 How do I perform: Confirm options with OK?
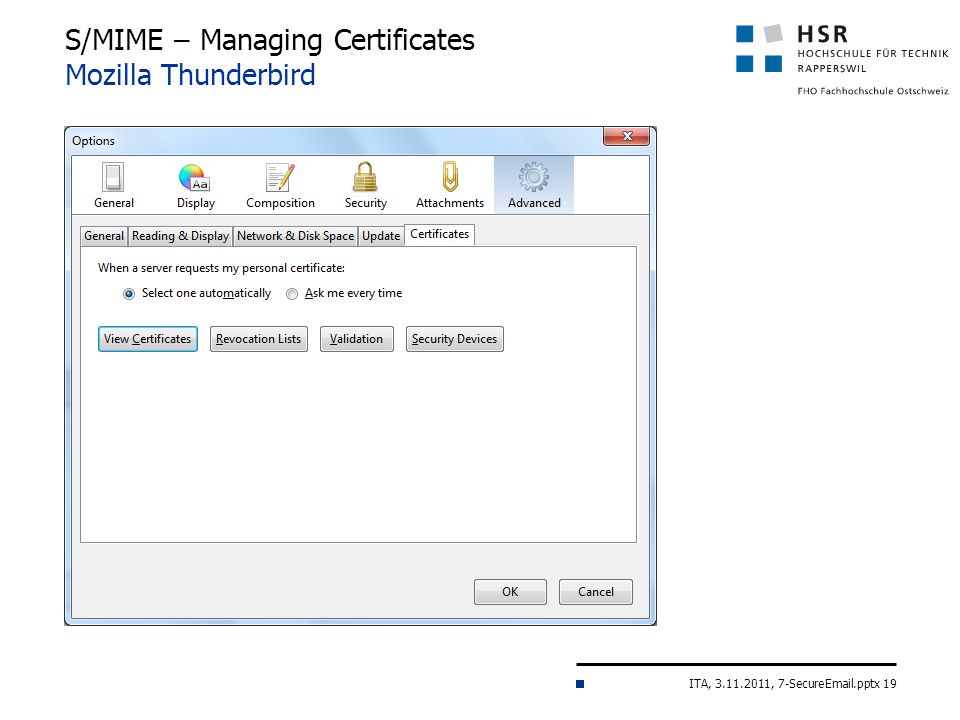click(510, 592)
